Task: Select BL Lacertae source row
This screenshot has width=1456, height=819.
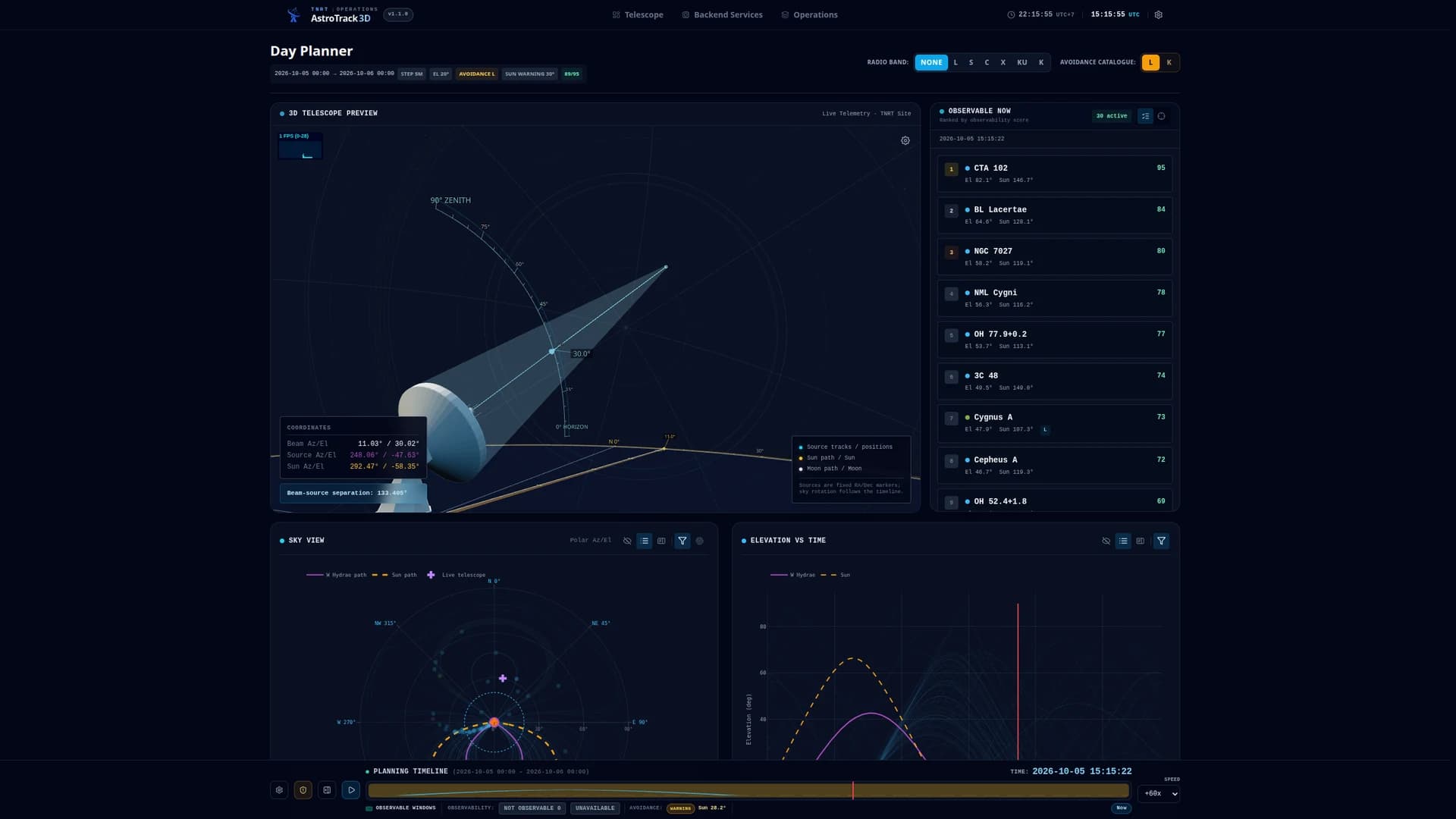Action: 1055,215
